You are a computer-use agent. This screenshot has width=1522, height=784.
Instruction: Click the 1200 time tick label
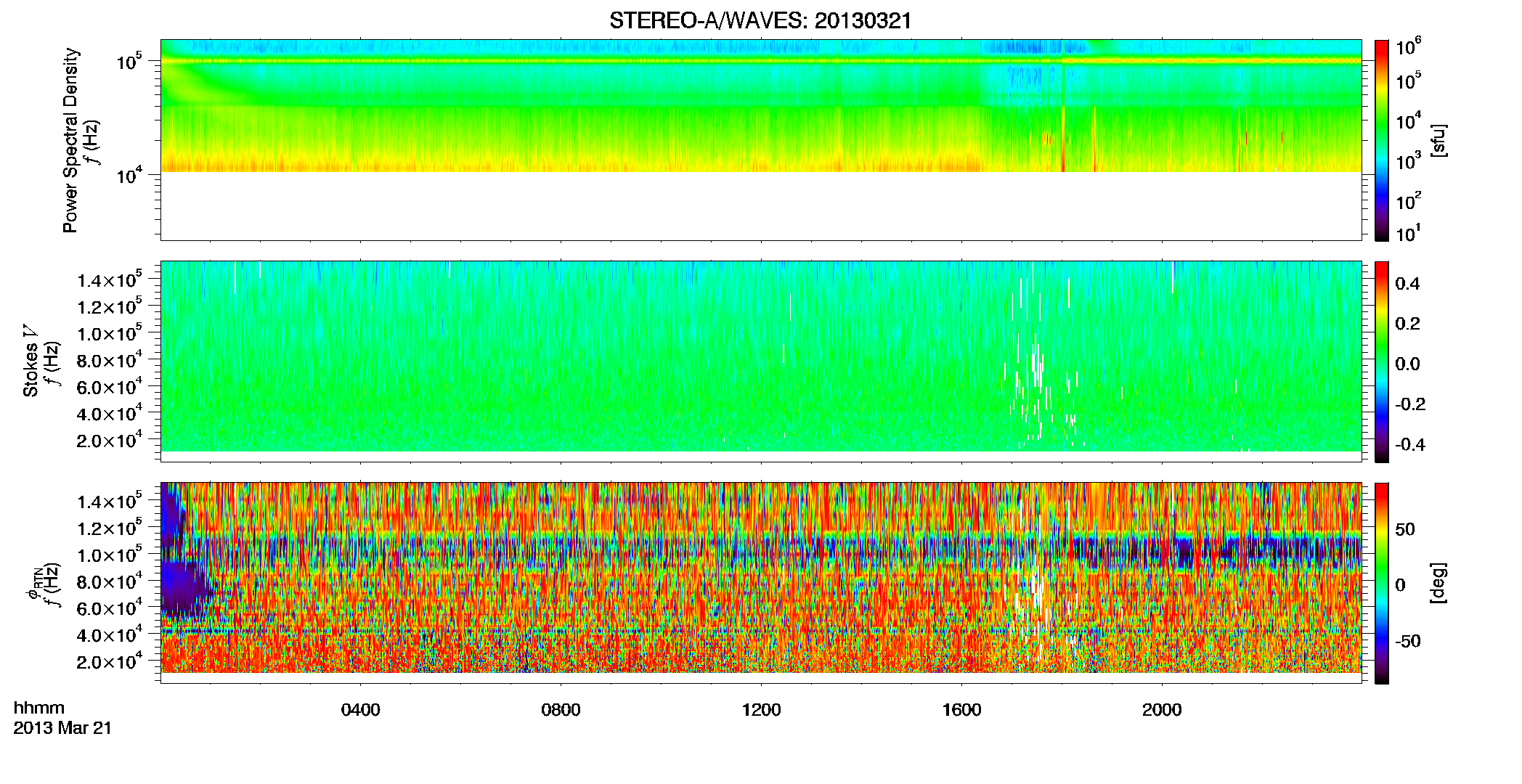point(762,710)
